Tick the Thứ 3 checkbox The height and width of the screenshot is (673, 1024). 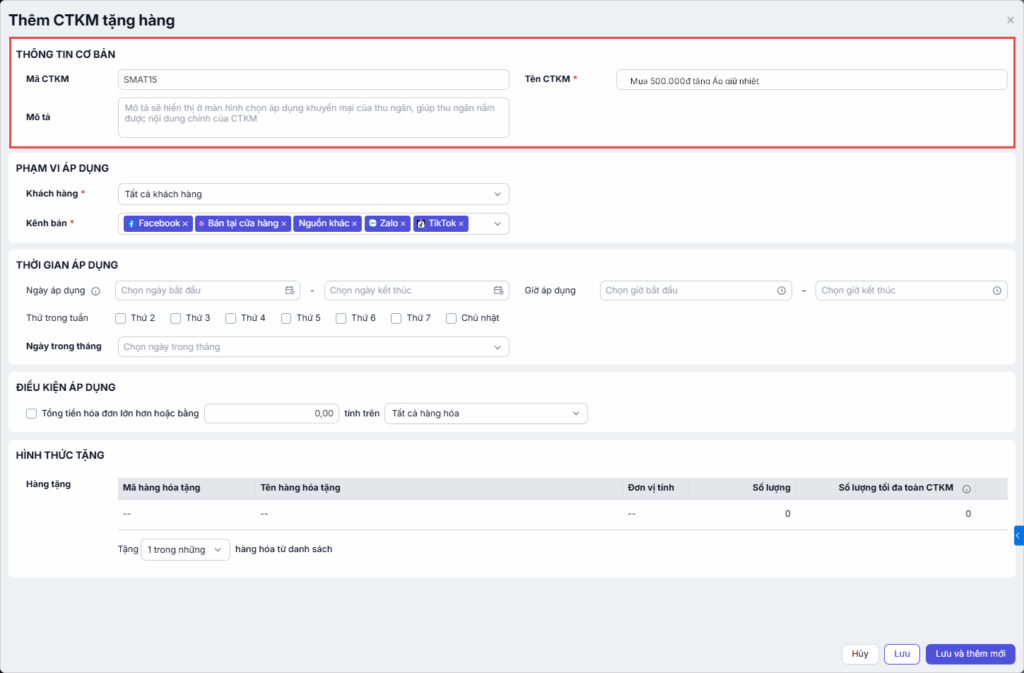(x=175, y=319)
